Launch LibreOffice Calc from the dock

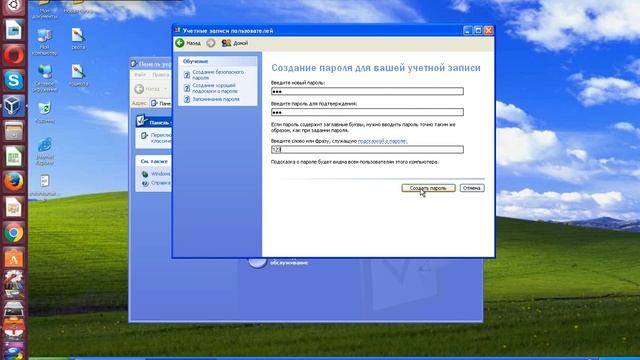coord(13,157)
